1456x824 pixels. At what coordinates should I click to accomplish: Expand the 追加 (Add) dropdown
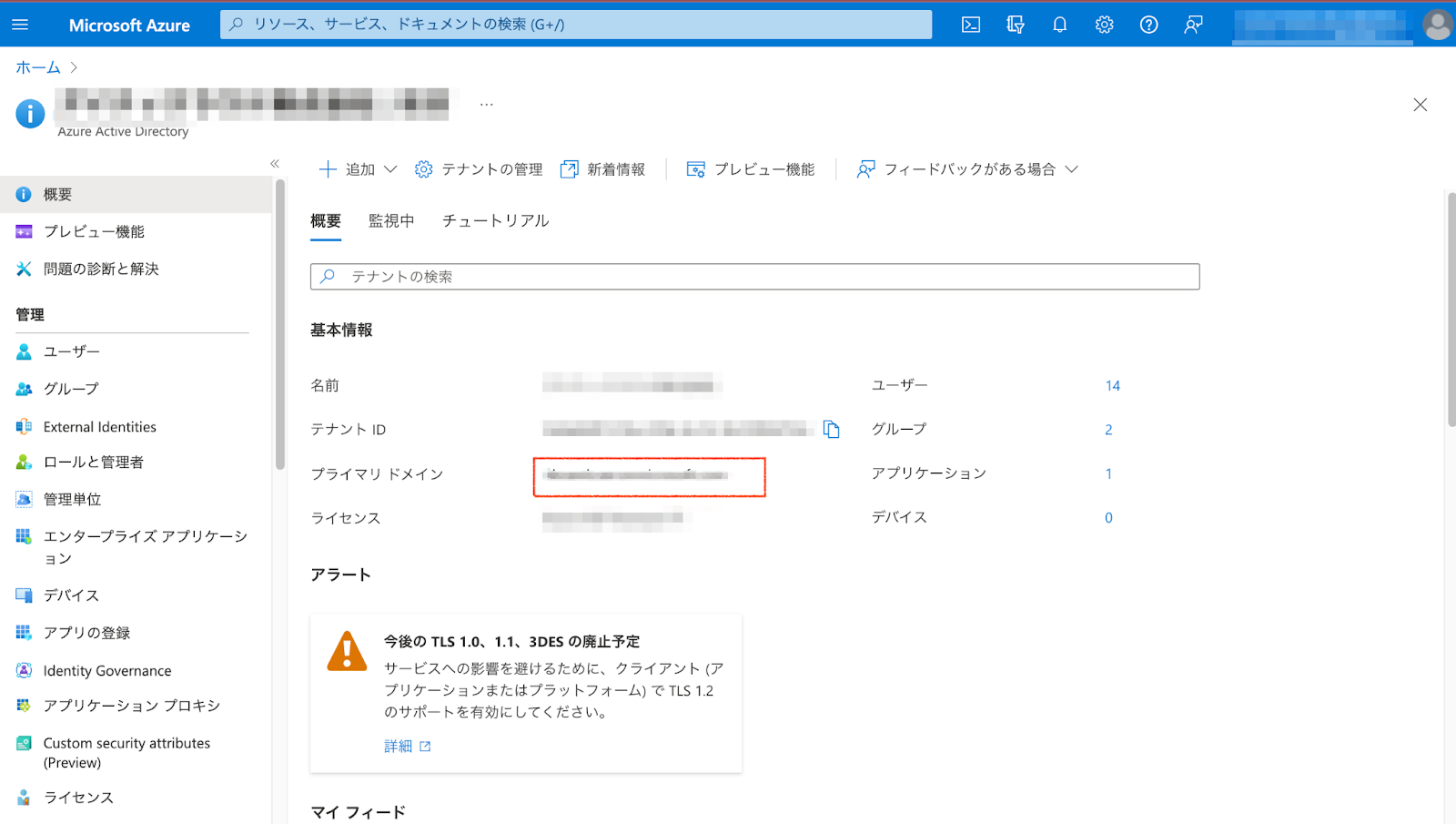pos(359,169)
